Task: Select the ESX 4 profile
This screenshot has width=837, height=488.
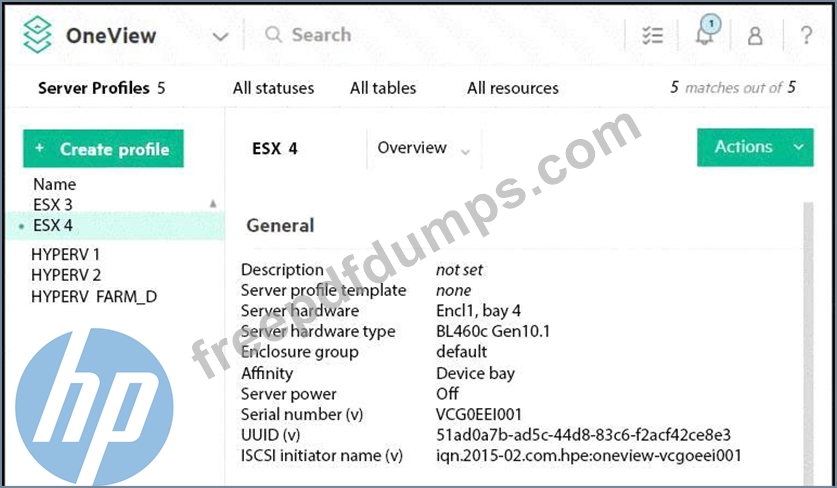Action: [115, 225]
